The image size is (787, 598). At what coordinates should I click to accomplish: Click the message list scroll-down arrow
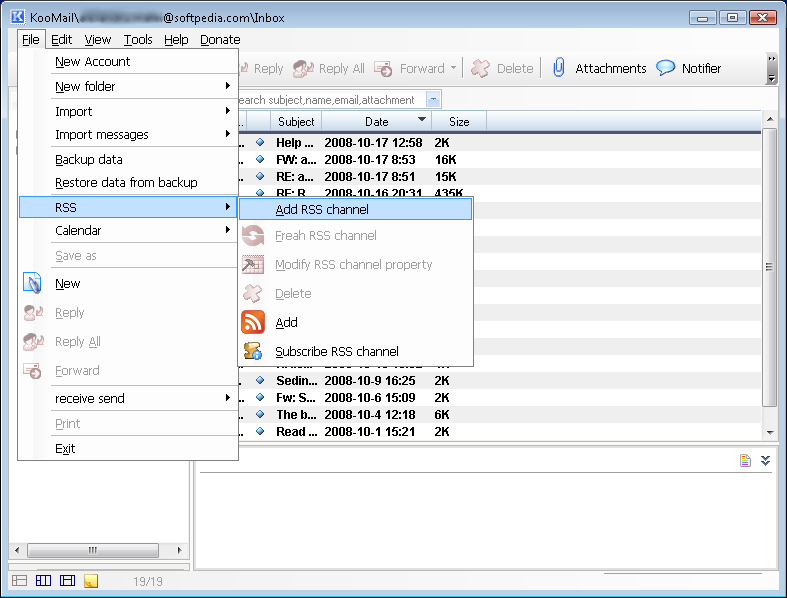click(x=769, y=432)
